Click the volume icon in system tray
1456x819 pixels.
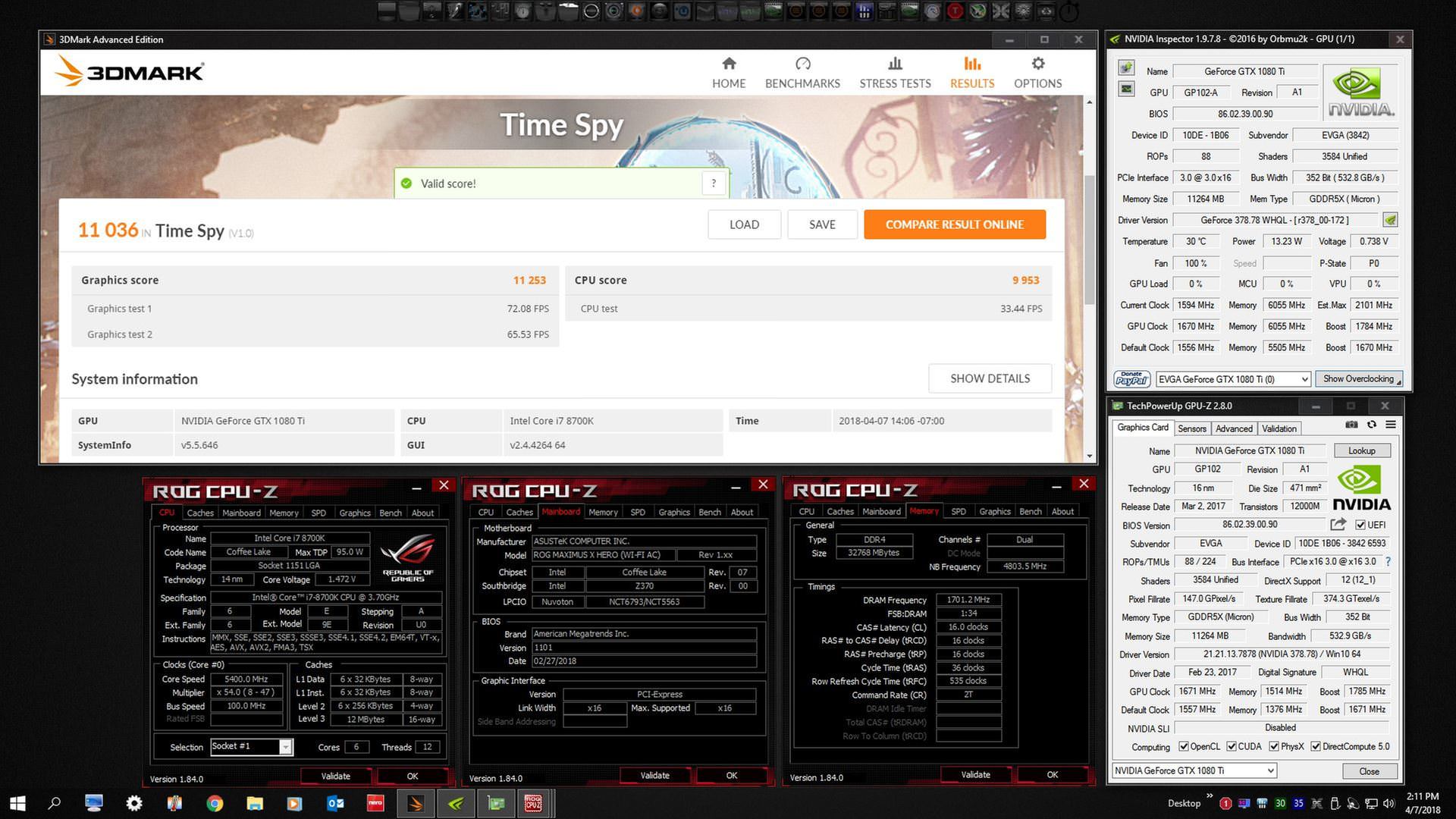(1389, 804)
